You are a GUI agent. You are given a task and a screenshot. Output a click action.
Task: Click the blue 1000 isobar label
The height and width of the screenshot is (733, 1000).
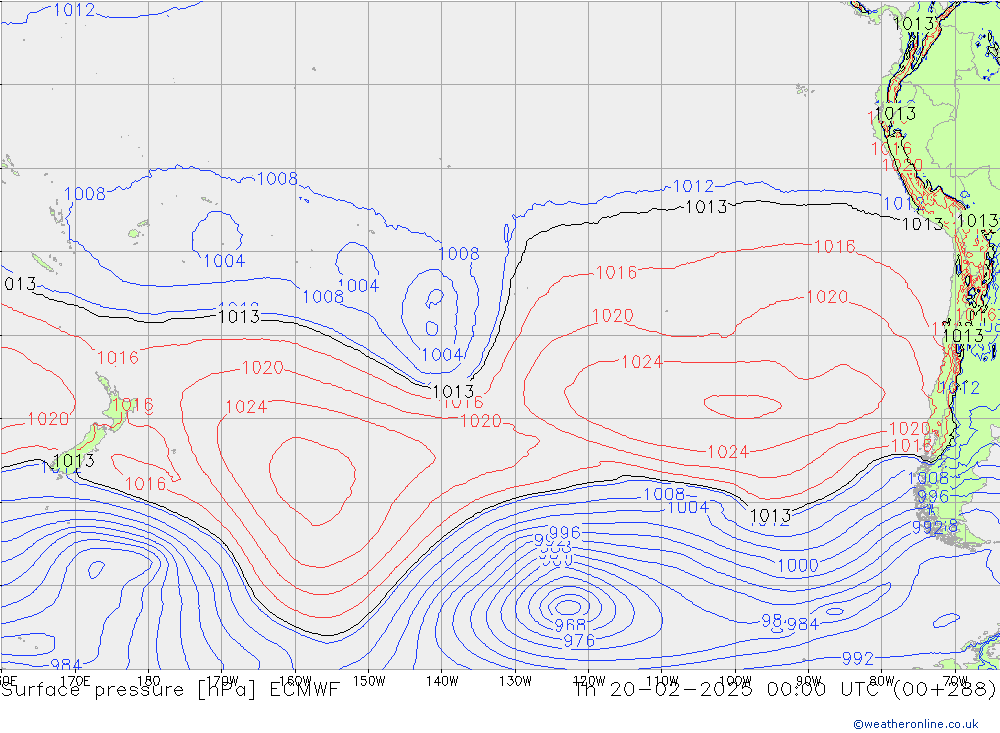pyautogui.click(x=798, y=565)
